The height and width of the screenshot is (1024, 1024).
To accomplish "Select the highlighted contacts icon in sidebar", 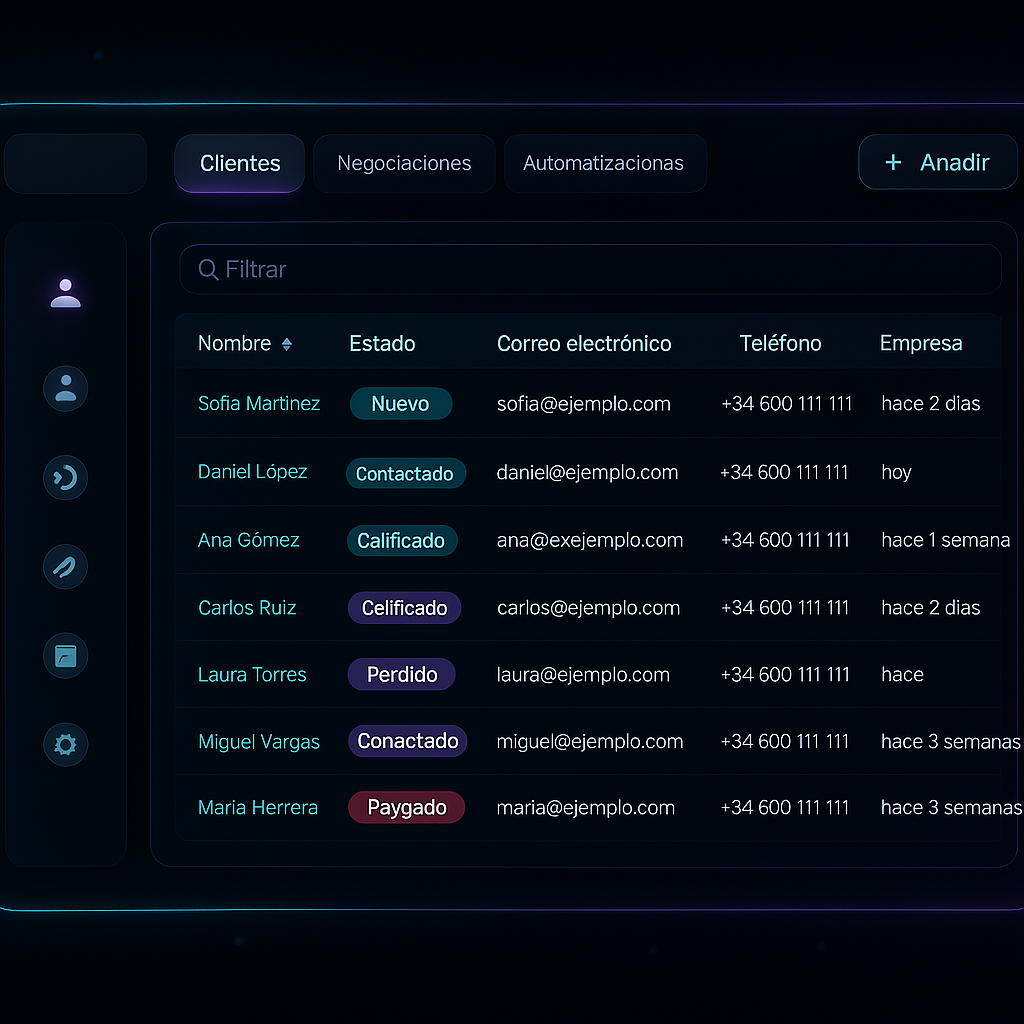I will point(65,292).
